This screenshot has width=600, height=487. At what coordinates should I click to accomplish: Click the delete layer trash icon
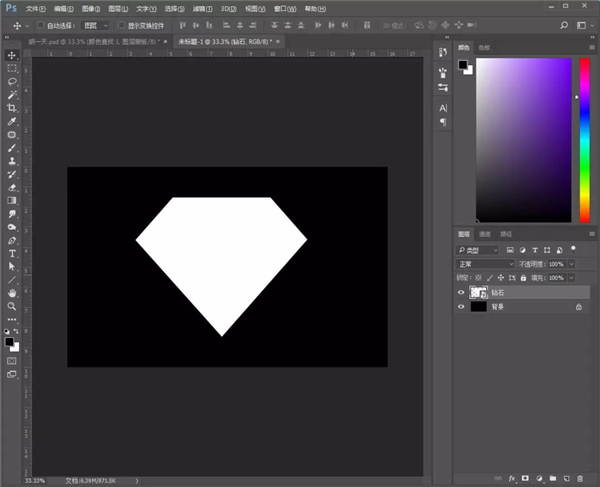point(580,479)
